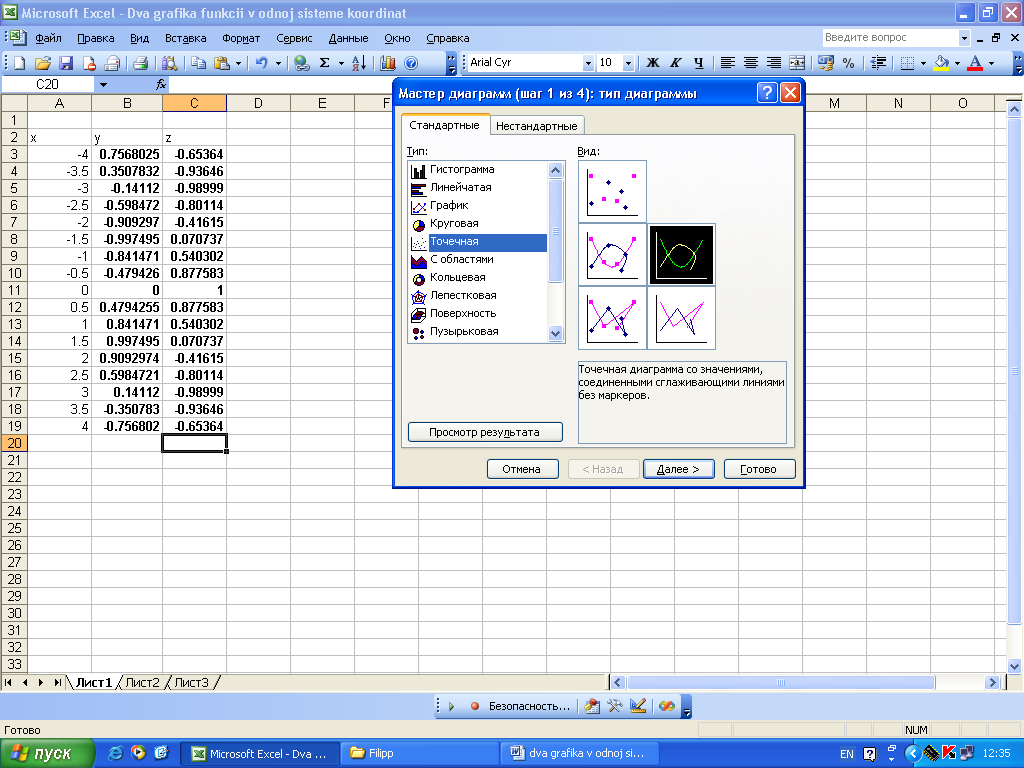Open Excel help with the question icon
Screen dimensions: 1024x768
click(x=411, y=63)
